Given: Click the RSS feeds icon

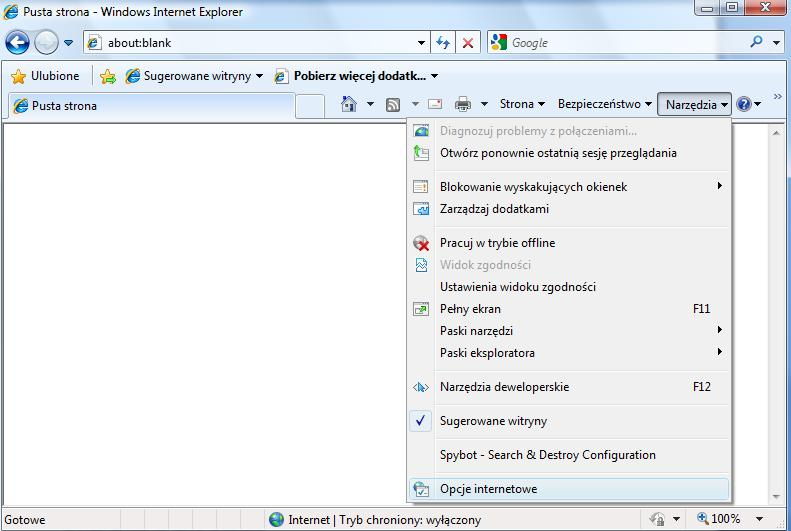Looking at the screenshot, I should point(393,104).
